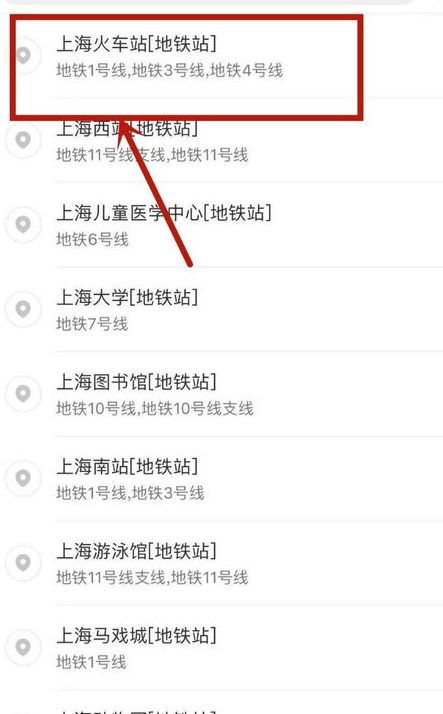
Task: Tap location pin beside 上海游泳馆
Action: [x=23, y=562]
